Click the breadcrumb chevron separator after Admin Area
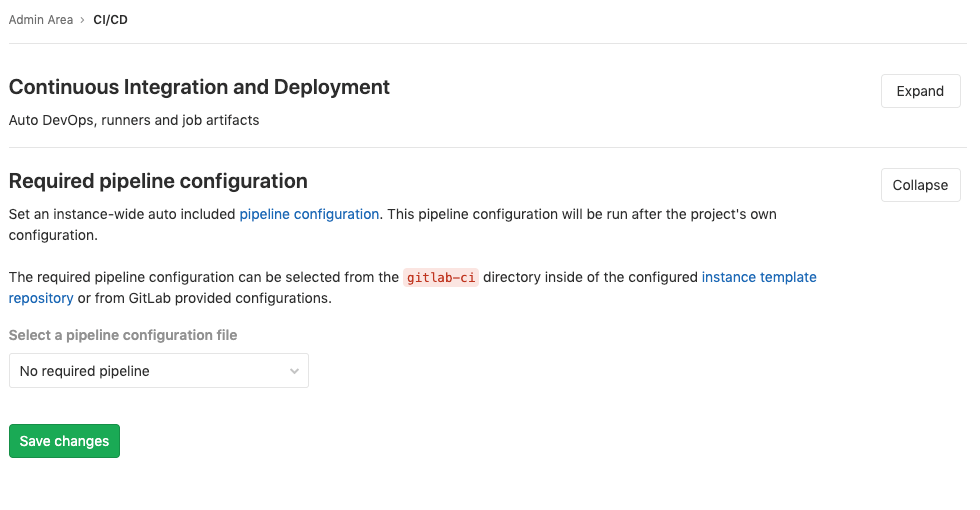 pos(82,19)
